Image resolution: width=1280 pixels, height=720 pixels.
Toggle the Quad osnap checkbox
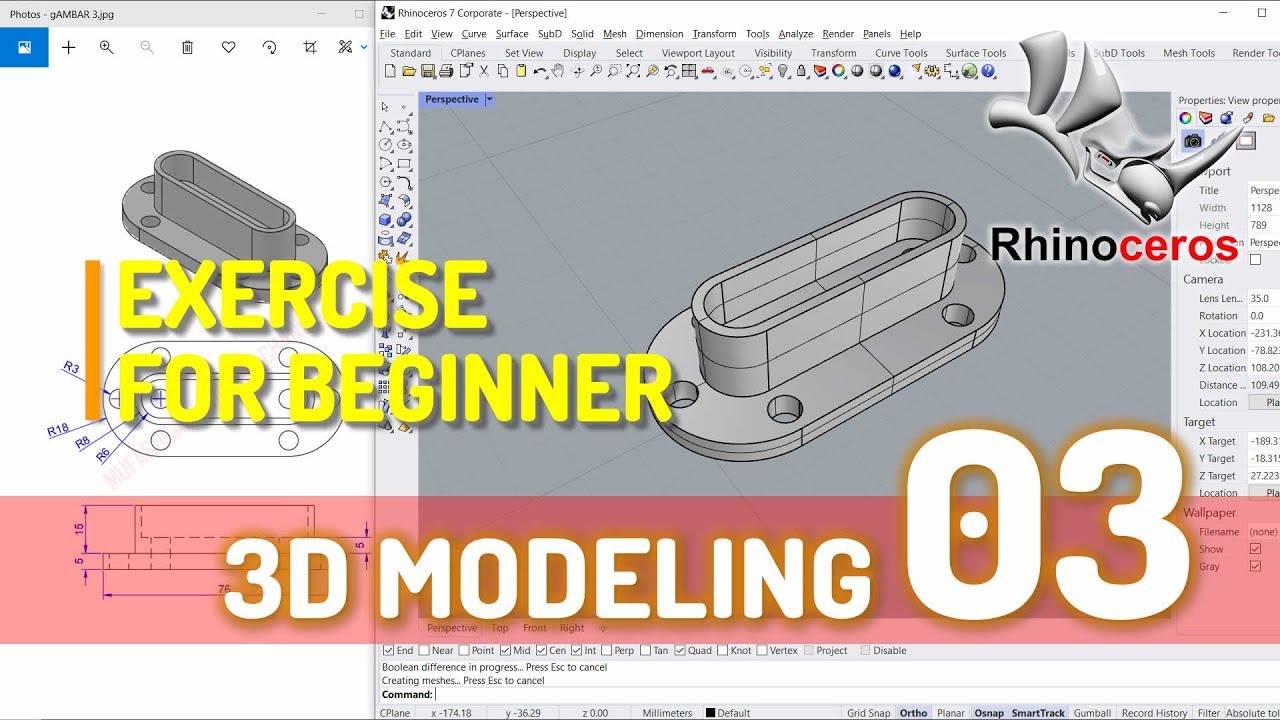click(x=680, y=650)
